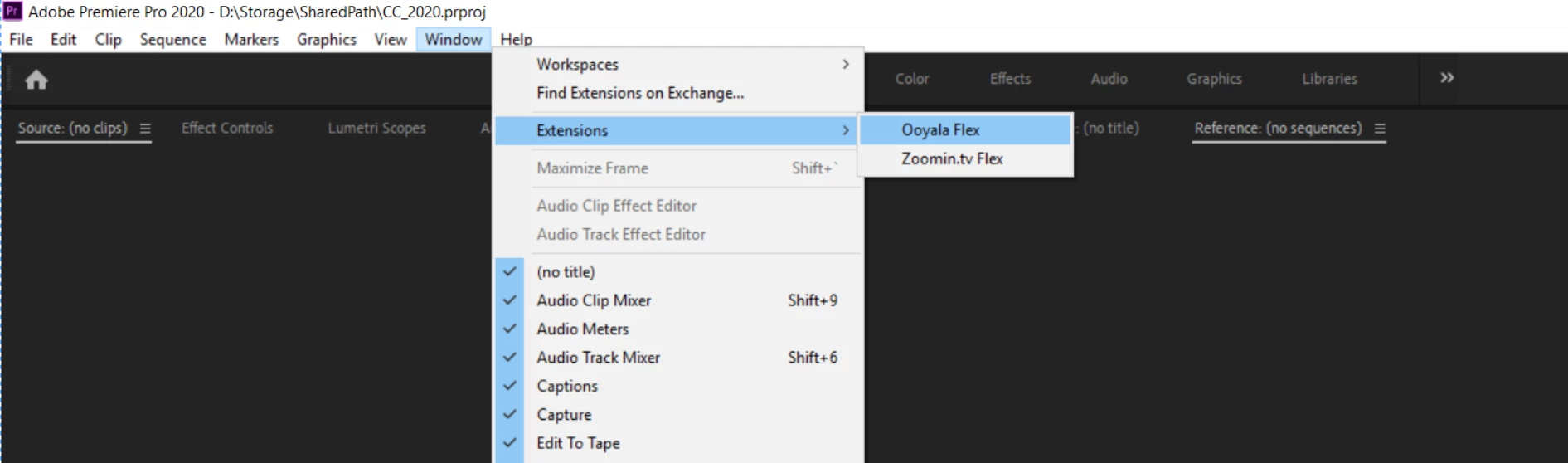The height and width of the screenshot is (463, 1568).
Task: Switch to the Color workspace
Action: pos(912,79)
